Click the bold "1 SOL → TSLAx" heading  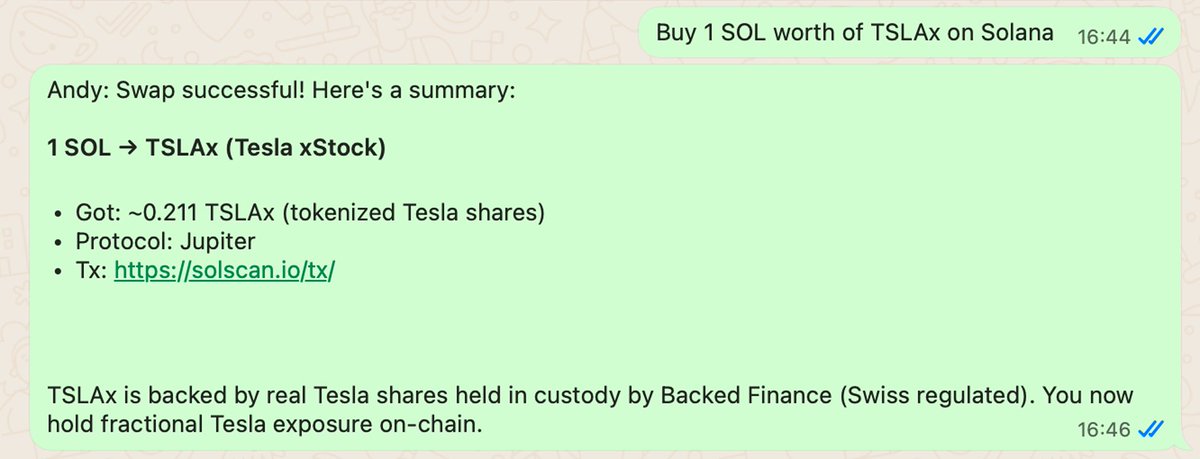click(x=216, y=149)
